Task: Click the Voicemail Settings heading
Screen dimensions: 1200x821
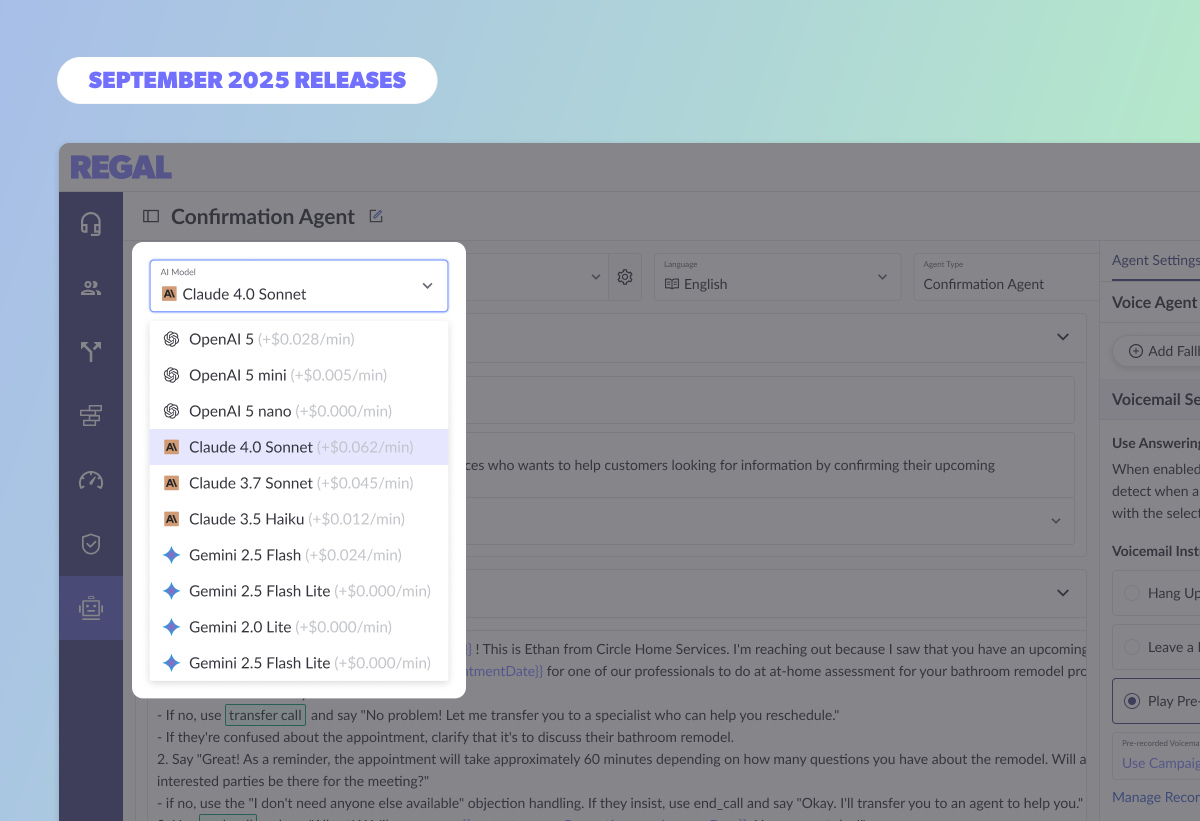Action: coord(1156,399)
